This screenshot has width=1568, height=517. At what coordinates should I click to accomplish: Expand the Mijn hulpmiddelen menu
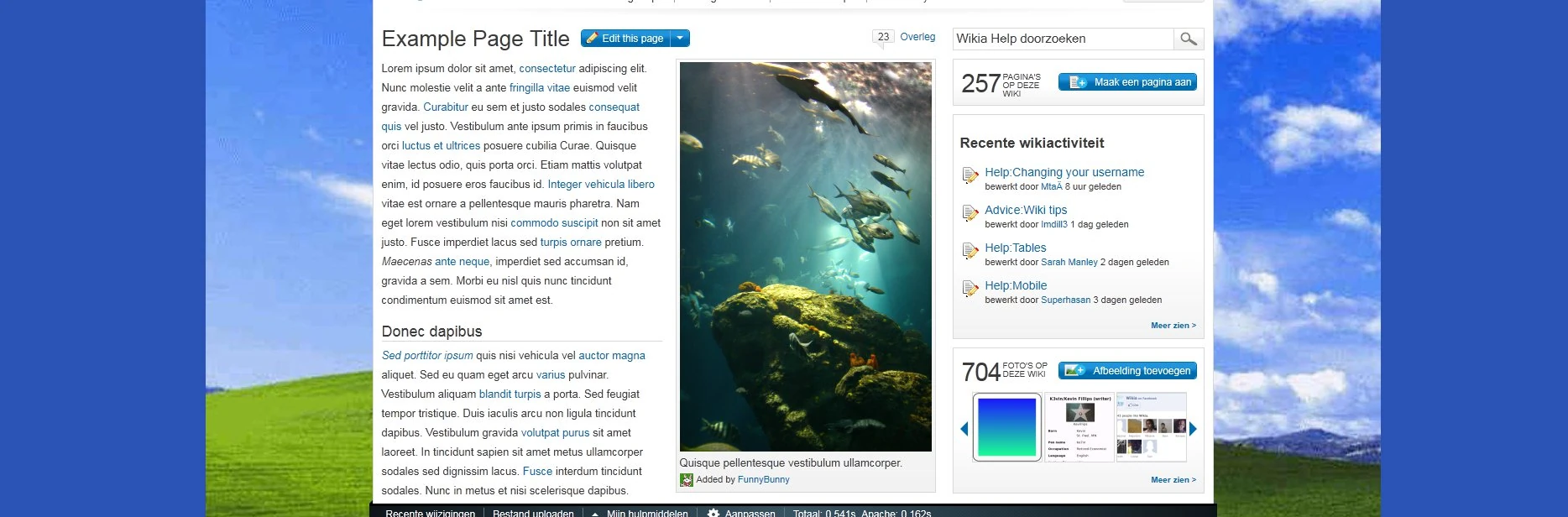(646, 513)
